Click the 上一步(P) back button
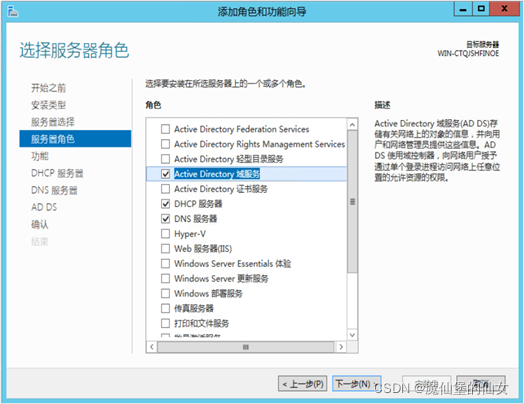 pyautogui.click(x=302, y=384)
